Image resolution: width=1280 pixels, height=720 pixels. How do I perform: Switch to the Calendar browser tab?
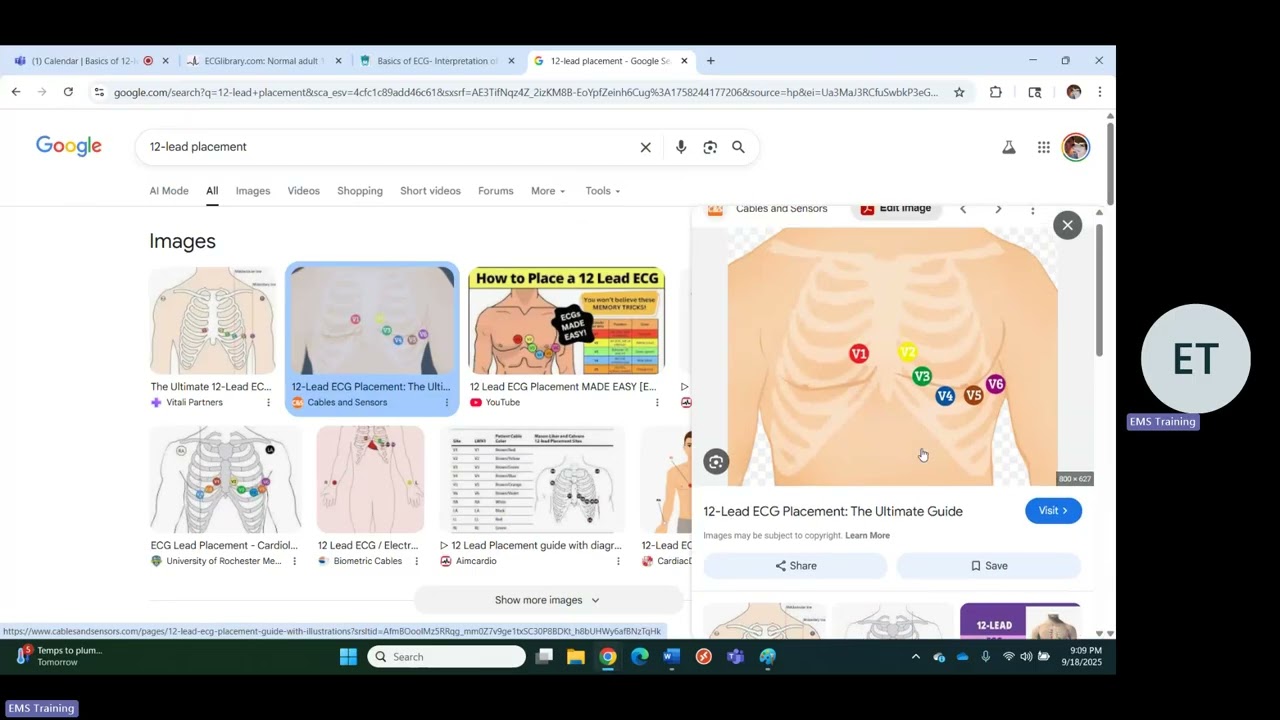[x=90, y=61]
